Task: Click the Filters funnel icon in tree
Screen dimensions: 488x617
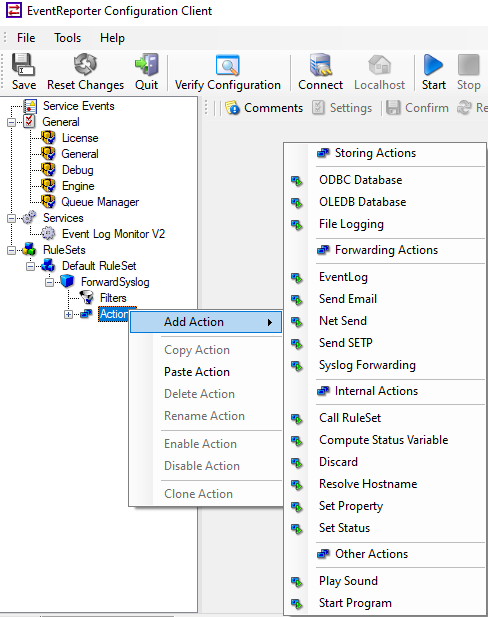Action: [86, 297]
